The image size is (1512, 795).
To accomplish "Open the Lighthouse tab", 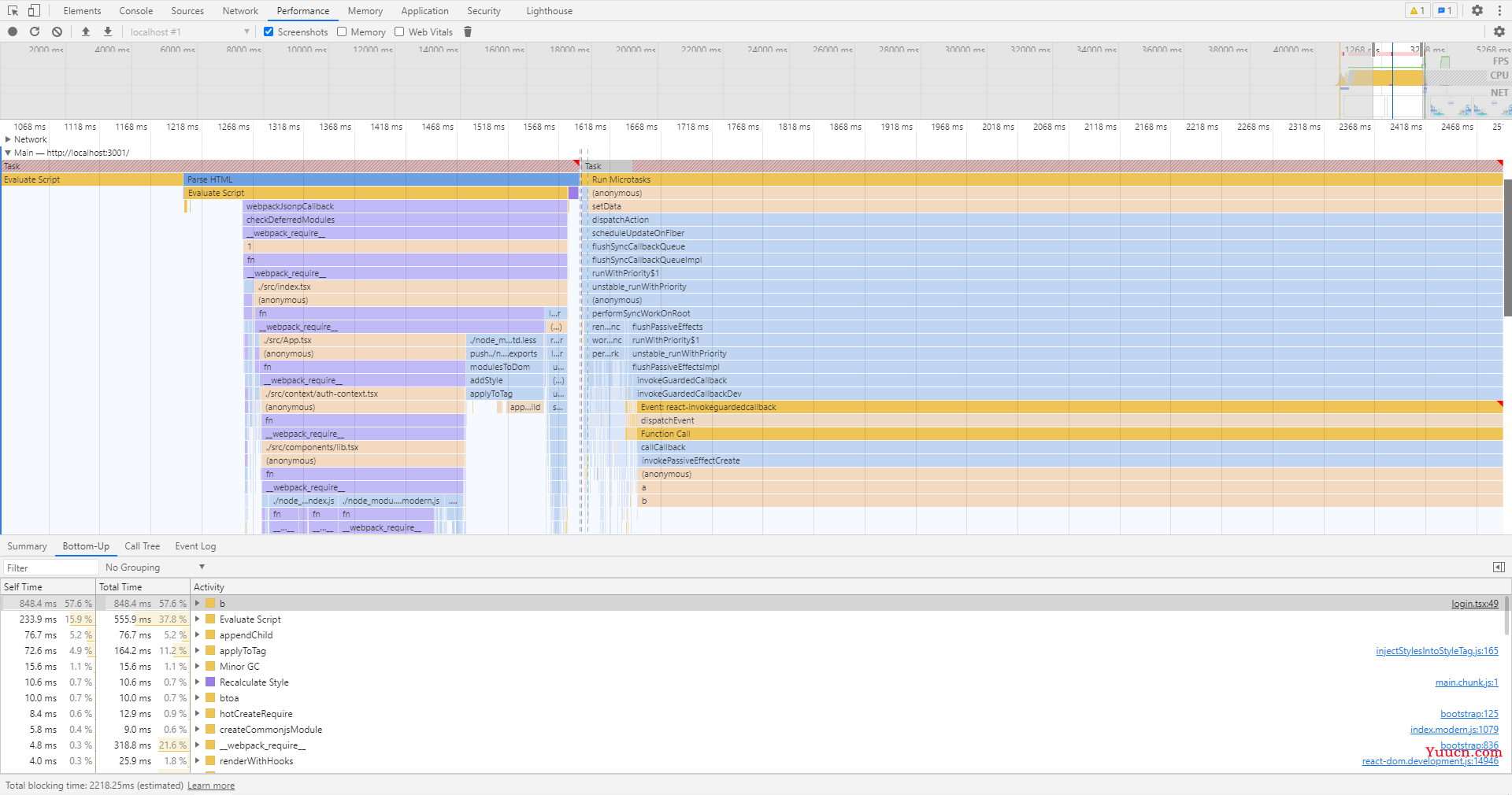I will pyautogui.click(x=549, y=11).
